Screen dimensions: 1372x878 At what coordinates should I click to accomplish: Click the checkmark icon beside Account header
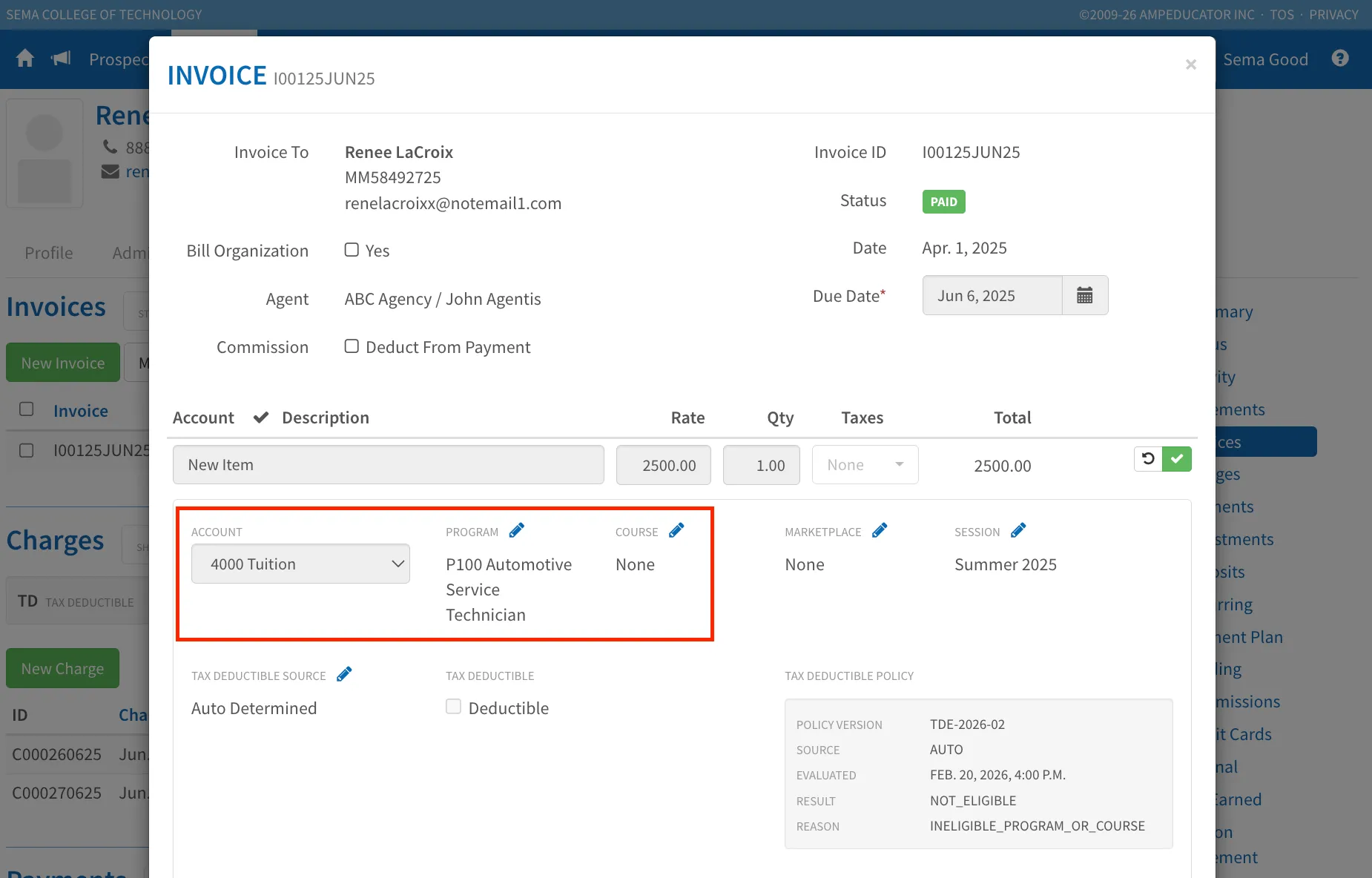point(261,417)
